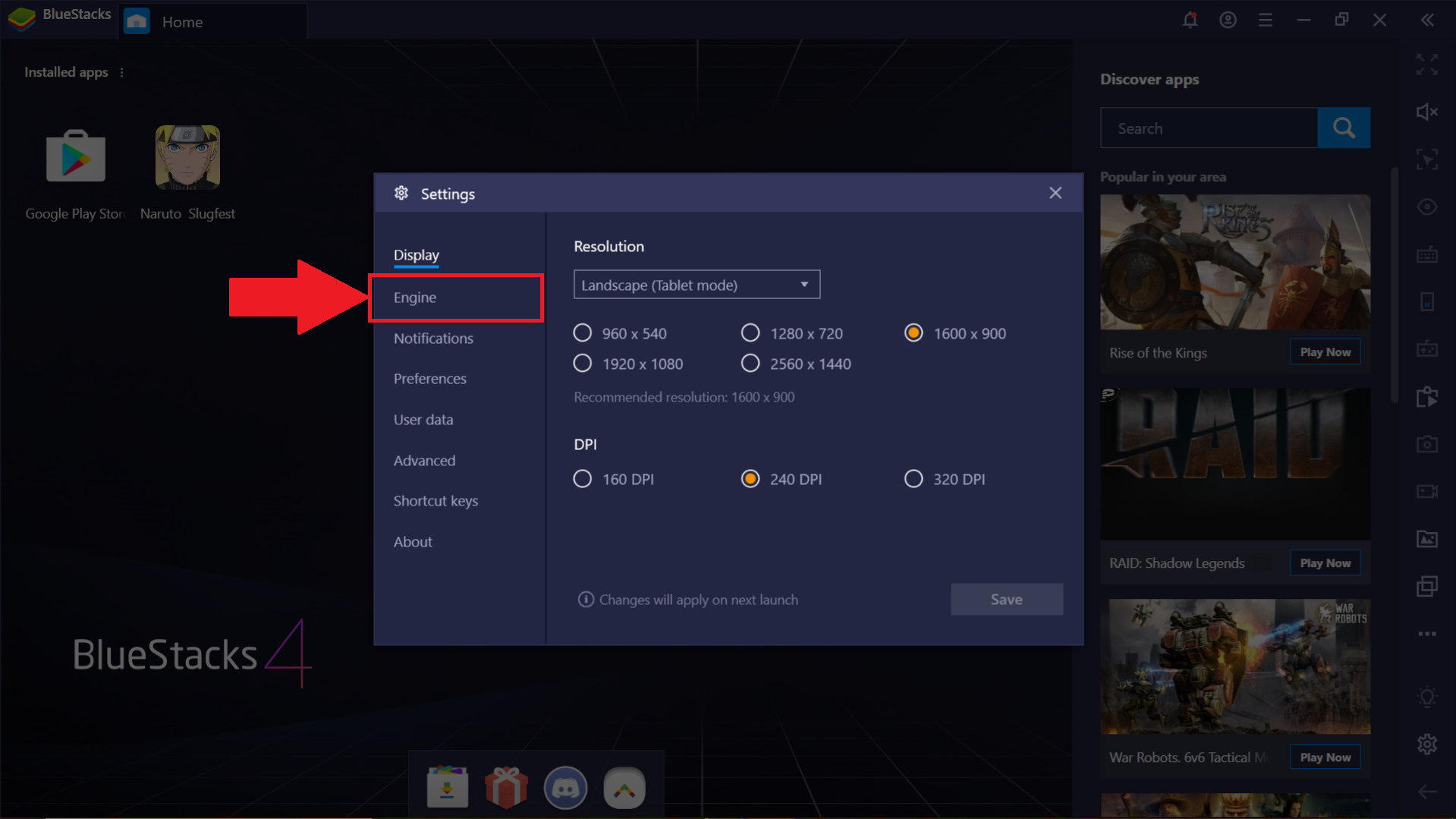Click the back arrow icon in sidebar
The width and height of the screenshot is (1456, 819).
pos(1427,792)
